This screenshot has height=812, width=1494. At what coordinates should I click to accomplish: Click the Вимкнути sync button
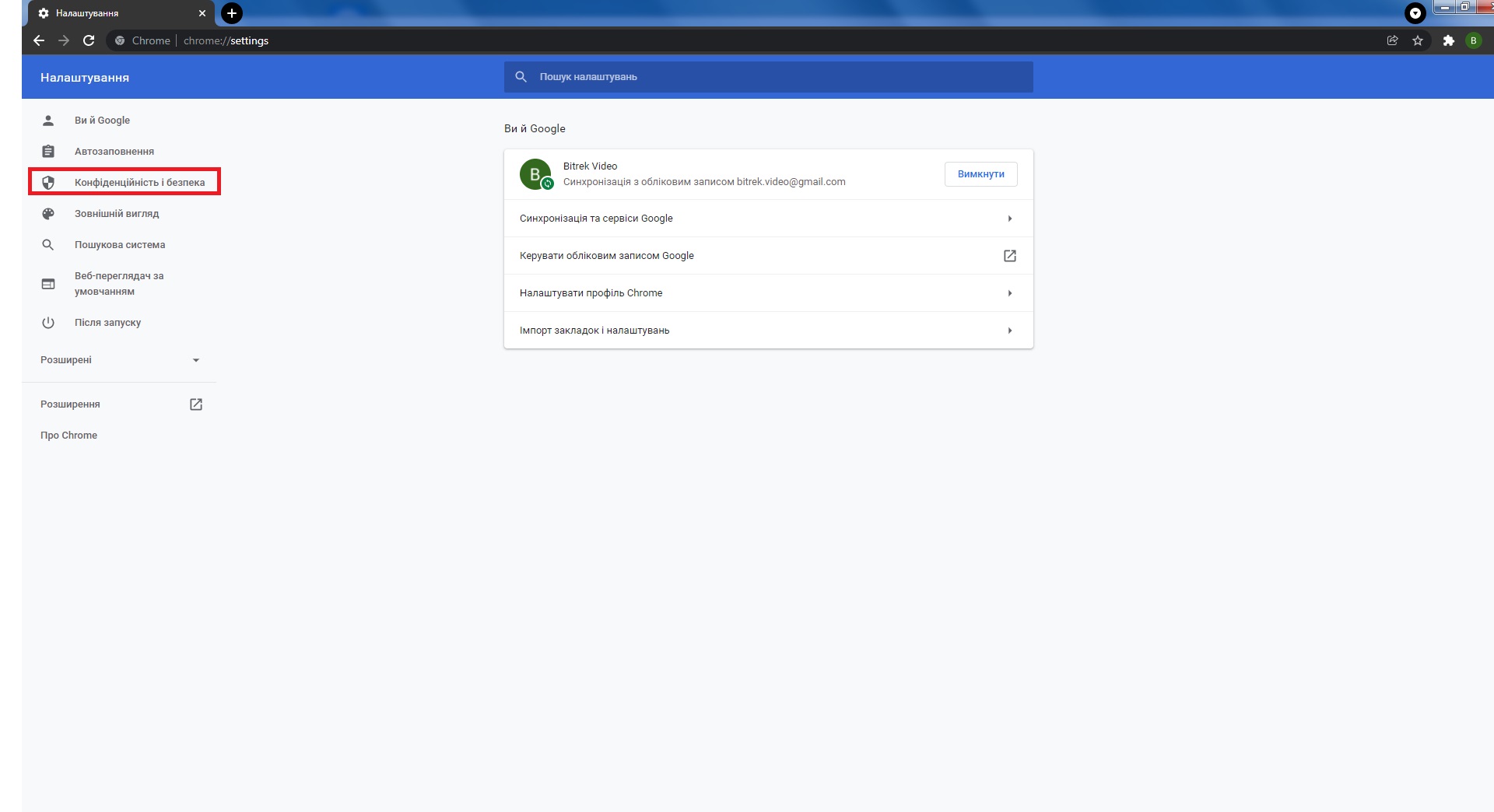point(980,174)
